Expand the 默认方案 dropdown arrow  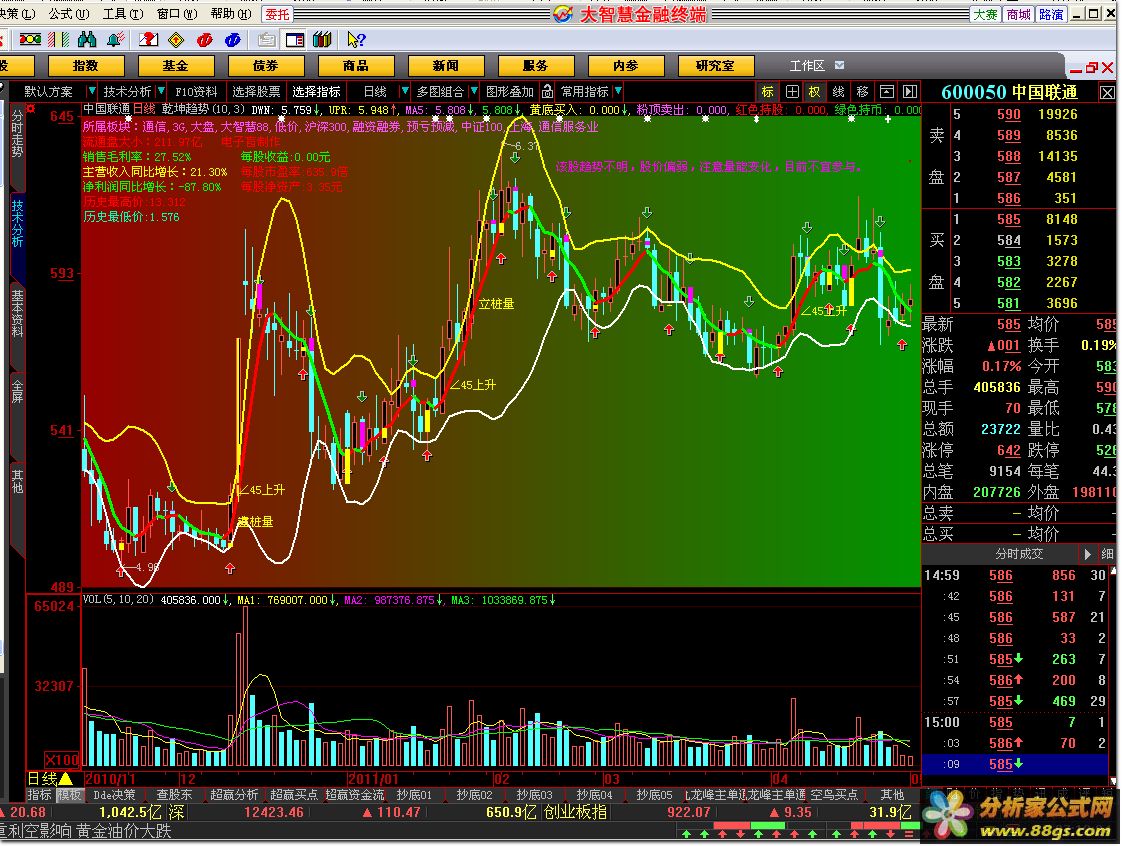91,91
